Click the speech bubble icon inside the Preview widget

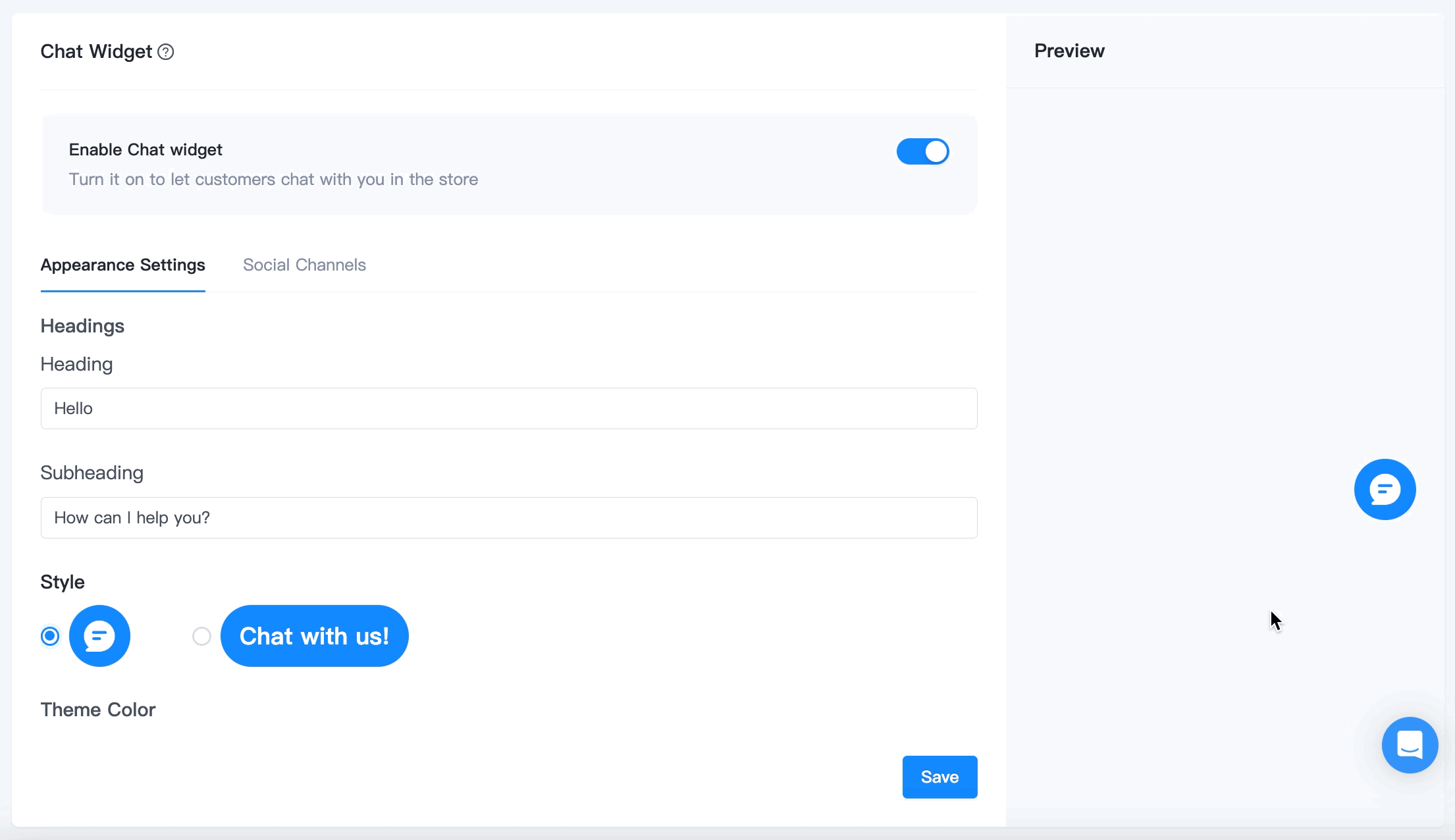pyautogui.click(x=1384, y=489)
